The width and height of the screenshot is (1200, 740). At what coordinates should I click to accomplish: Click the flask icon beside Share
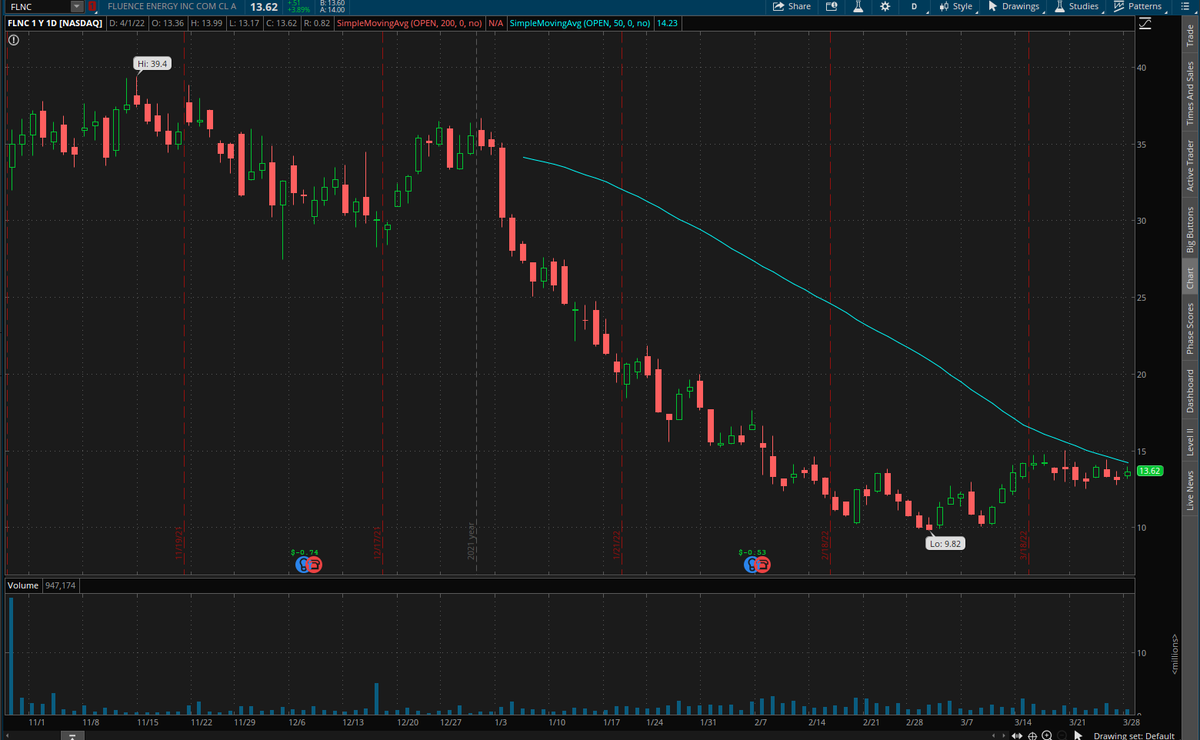click(x=858, y=6)
